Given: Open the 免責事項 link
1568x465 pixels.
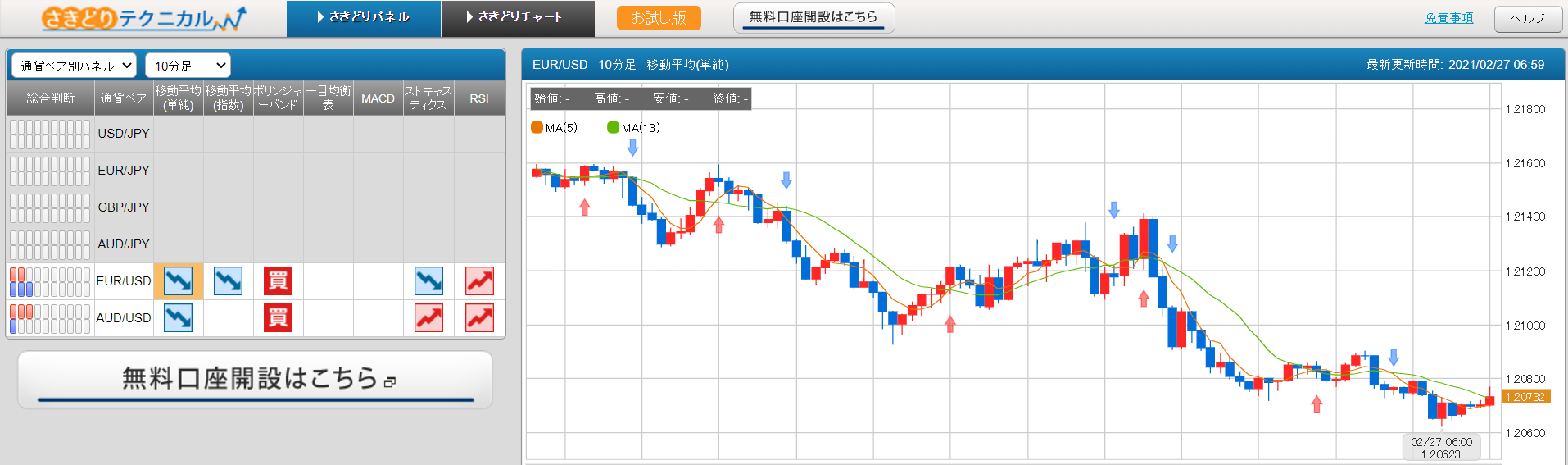Looking at the screenshot, I should click(x=1448, y=18).
